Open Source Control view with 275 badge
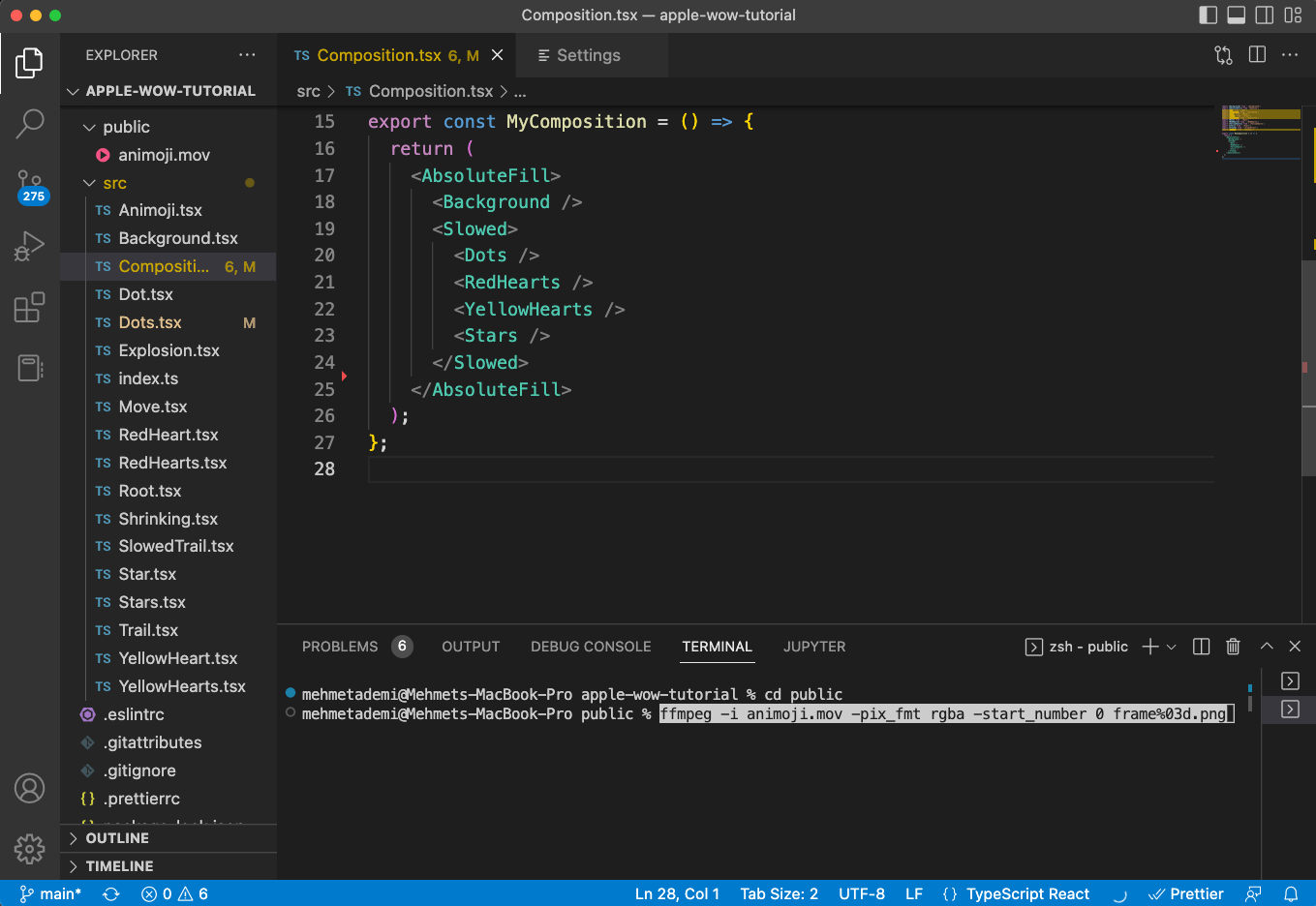The height and width of the screenshot is (906, 1316). pos(29,185)
